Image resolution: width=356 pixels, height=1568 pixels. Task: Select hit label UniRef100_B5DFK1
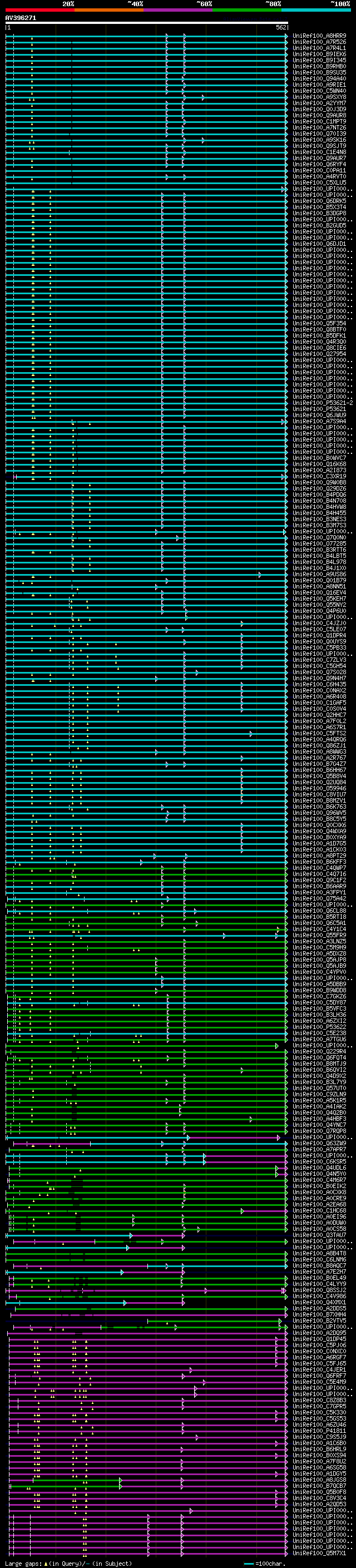click(319, 335)
